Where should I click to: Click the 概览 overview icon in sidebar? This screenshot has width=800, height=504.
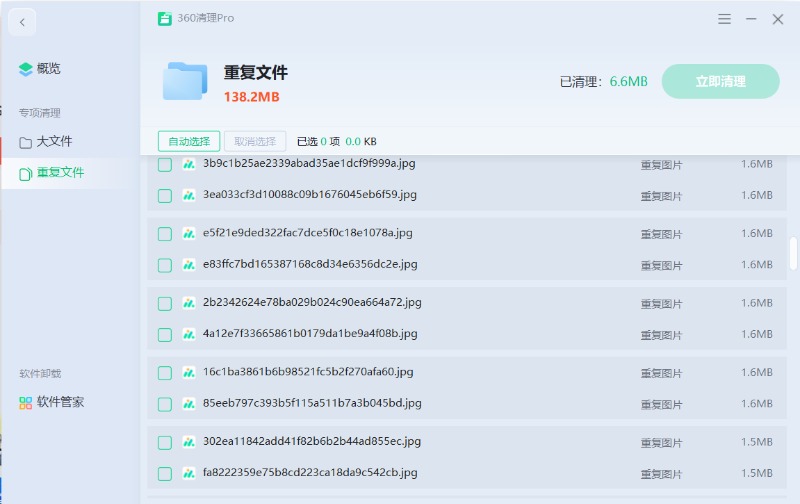(x=26, y=69)
